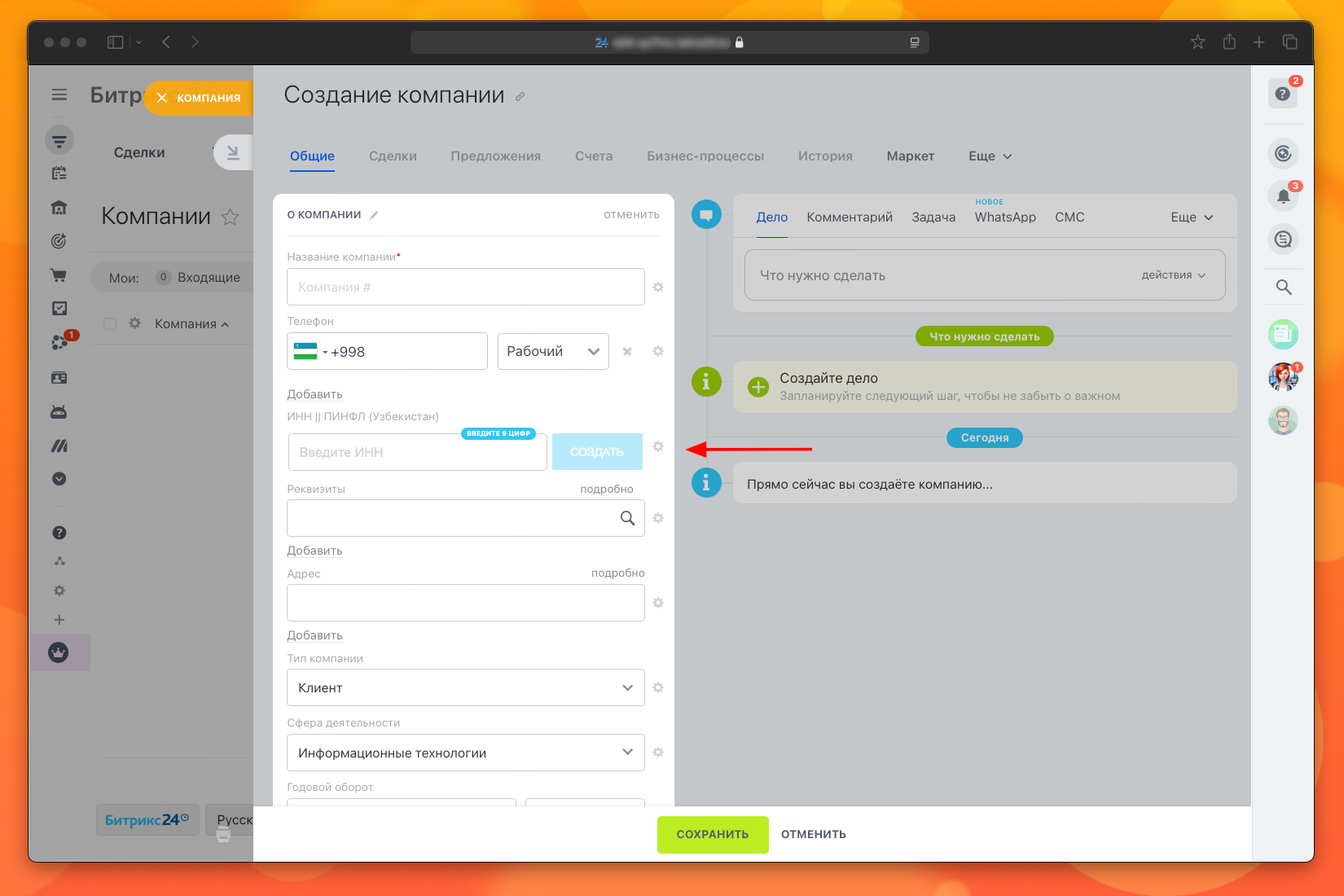Click отменить in the О компании header
The width and height of the screenshot is (1344, 896).
point(631,214)
